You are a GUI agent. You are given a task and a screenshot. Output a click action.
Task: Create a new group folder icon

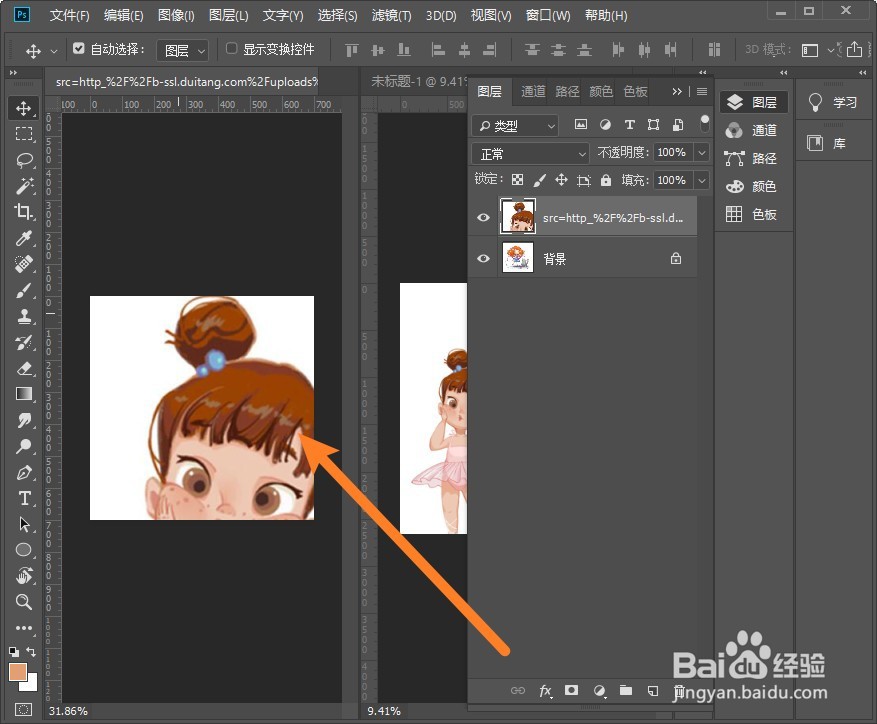[626, 690]
